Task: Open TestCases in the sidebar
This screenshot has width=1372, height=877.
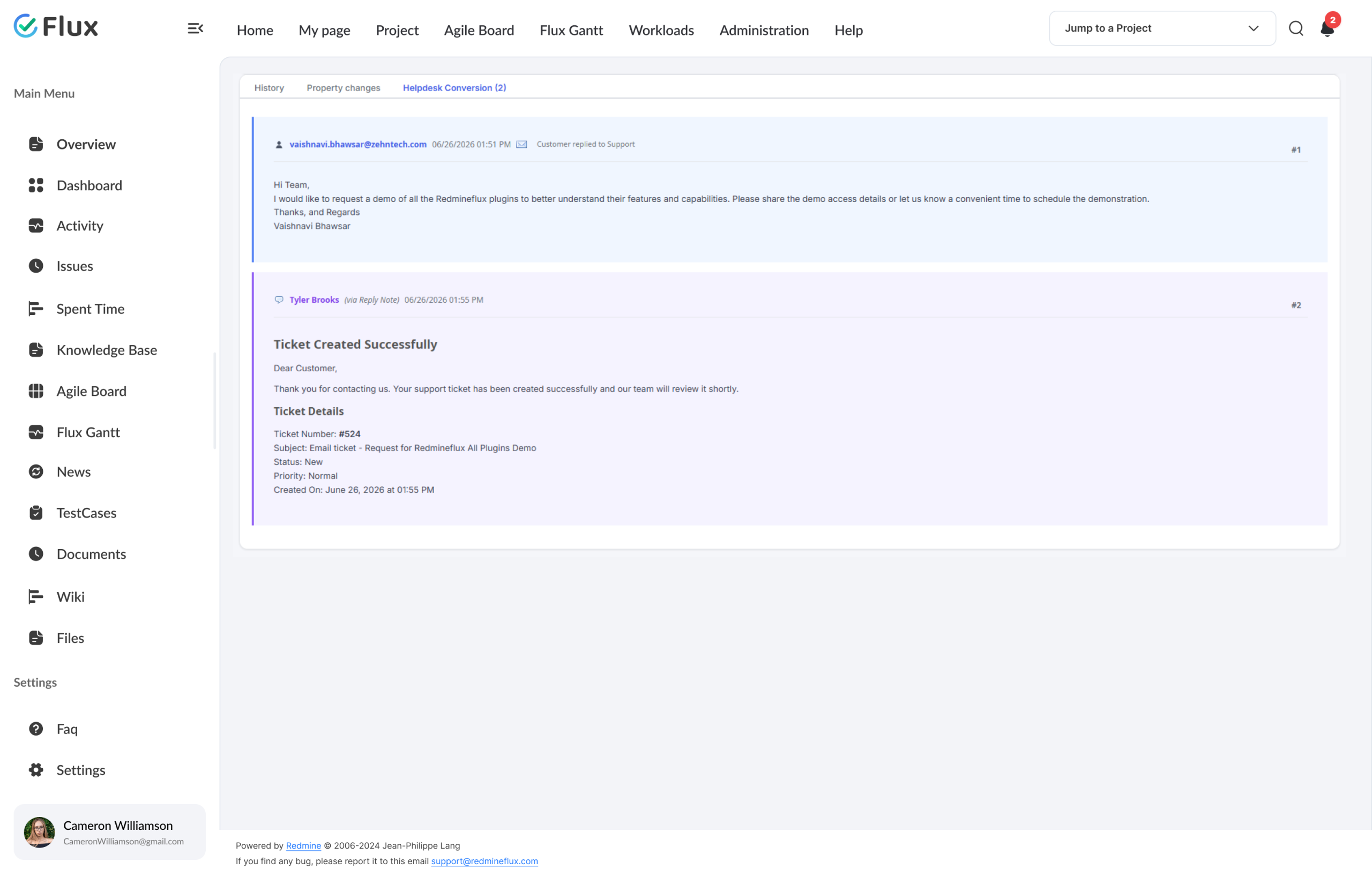Action: pyautogui.click(x=86, y=513)
